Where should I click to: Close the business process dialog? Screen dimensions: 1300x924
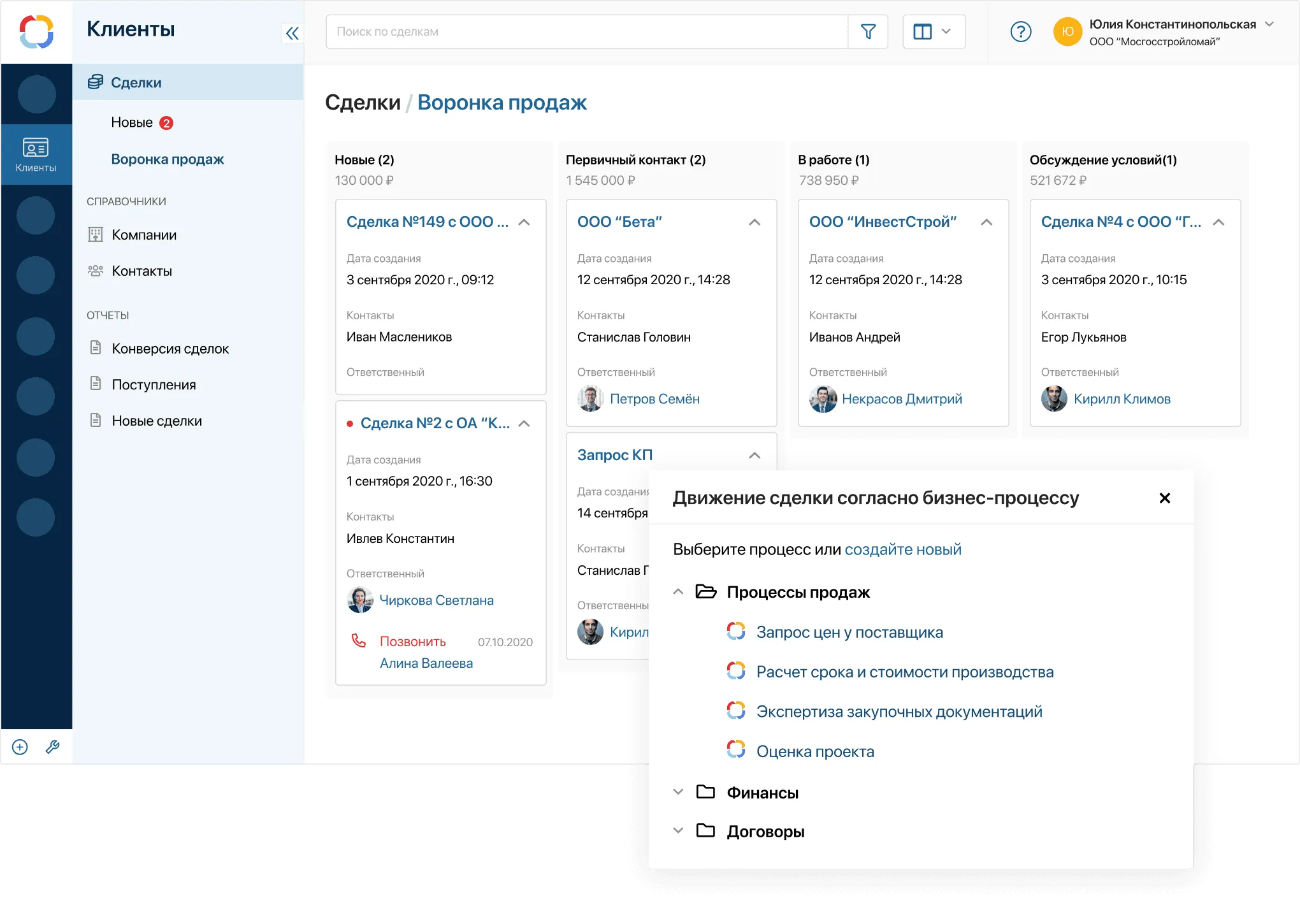click(x=1164, y=498)
